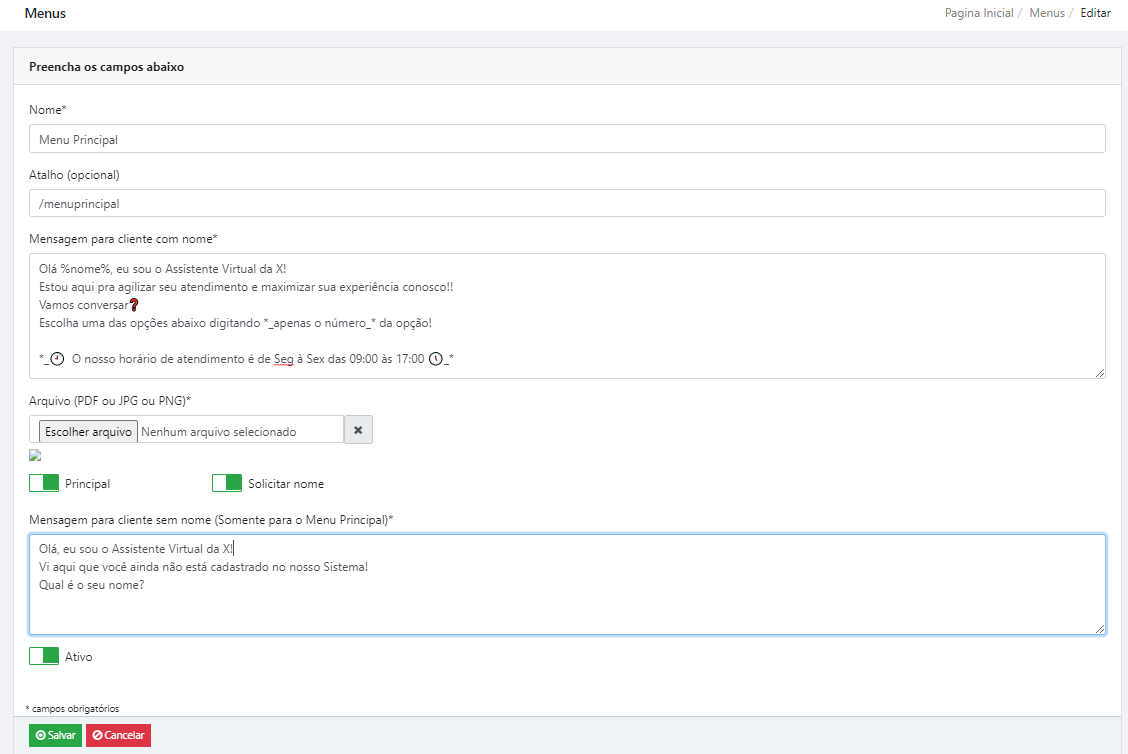This screenshot has height=754, width=1128.
Task: Click the clock emoji after '17:00'
Action: (435, 359)
